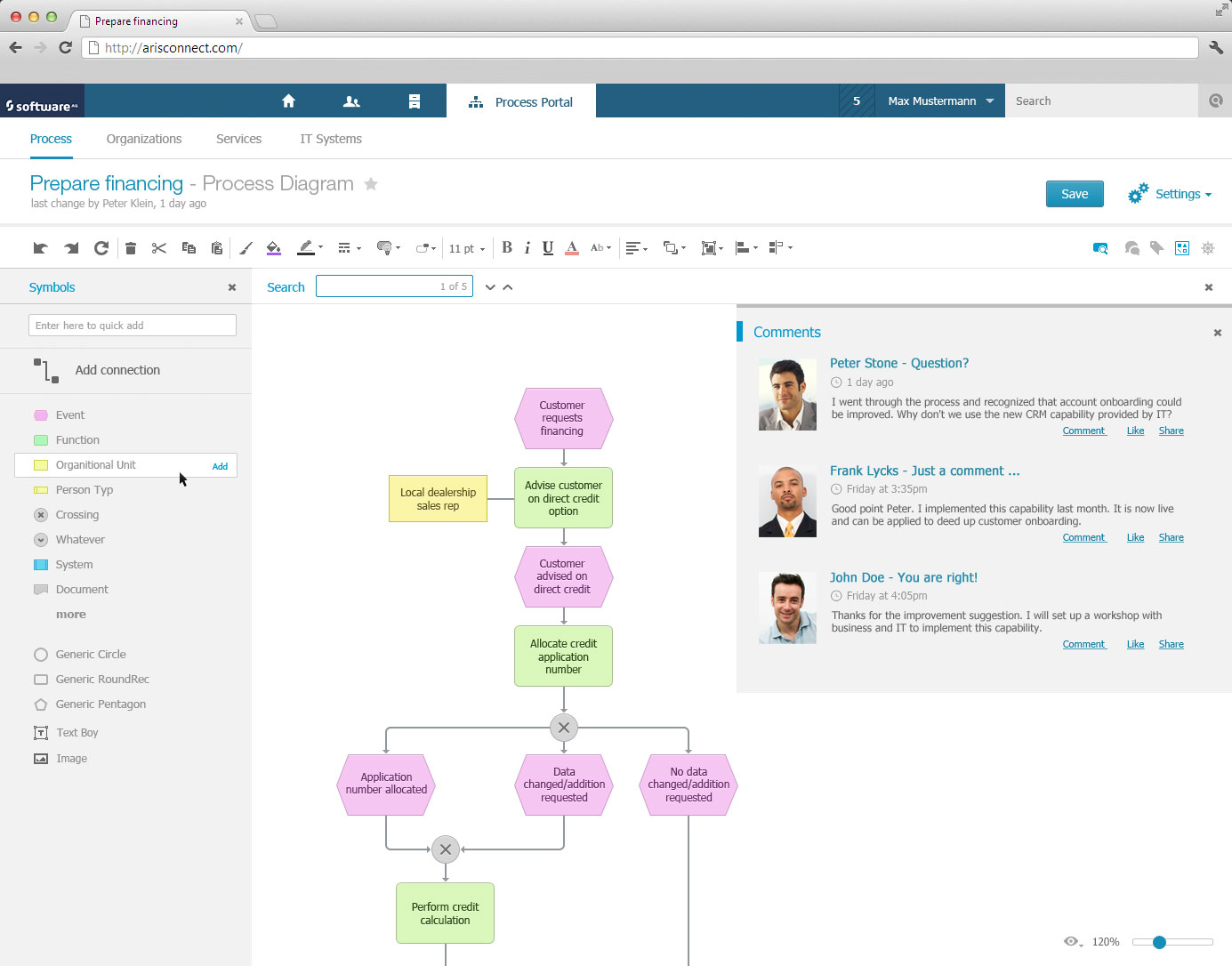Open the 11 pt font size dropdown
Image resolution: width=1232 pixels, height=966 pixels.
(x=467, y=249)
